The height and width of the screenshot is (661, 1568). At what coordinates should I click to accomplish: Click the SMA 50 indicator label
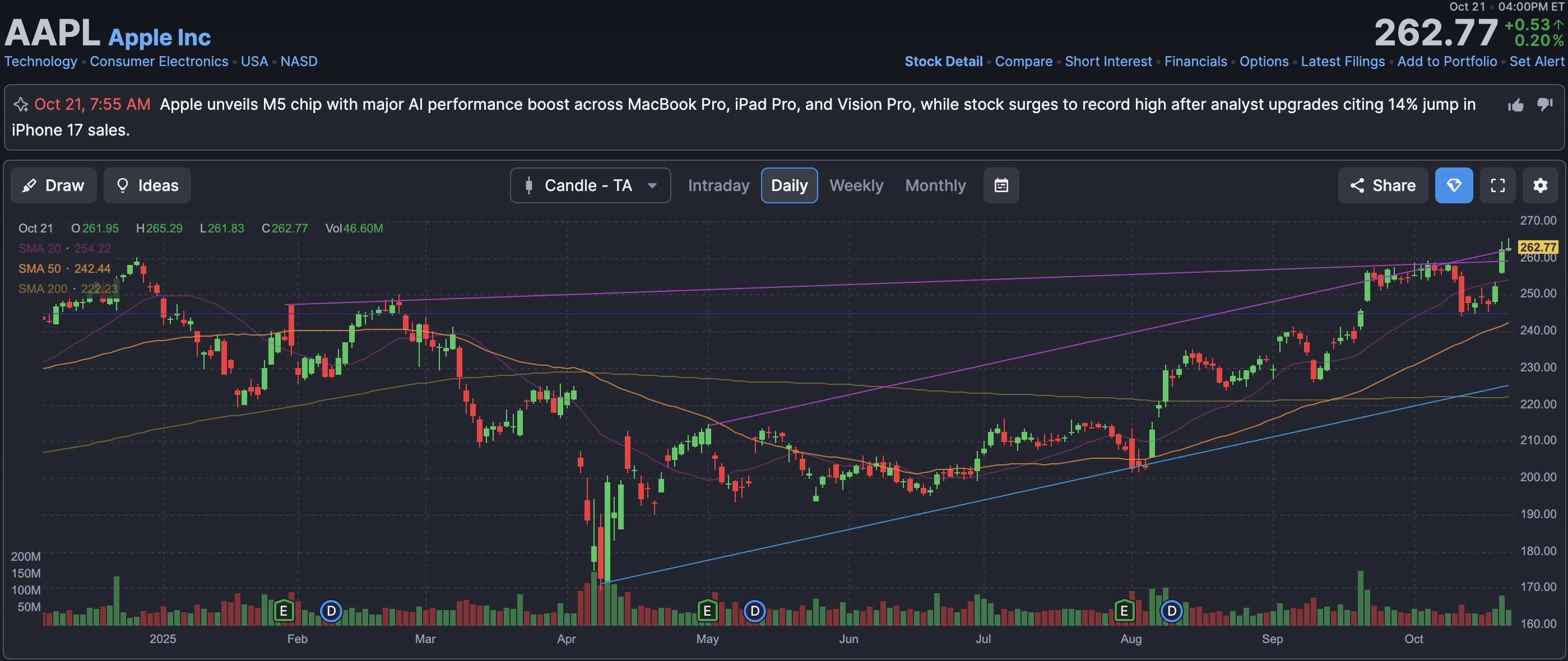(x=40, y=268)
